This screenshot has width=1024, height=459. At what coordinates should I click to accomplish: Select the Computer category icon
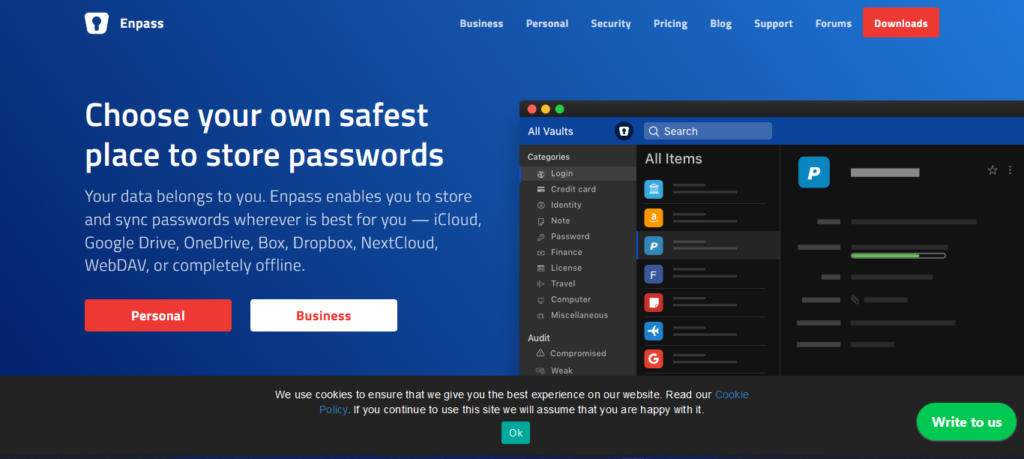click(x=540, y=300)
